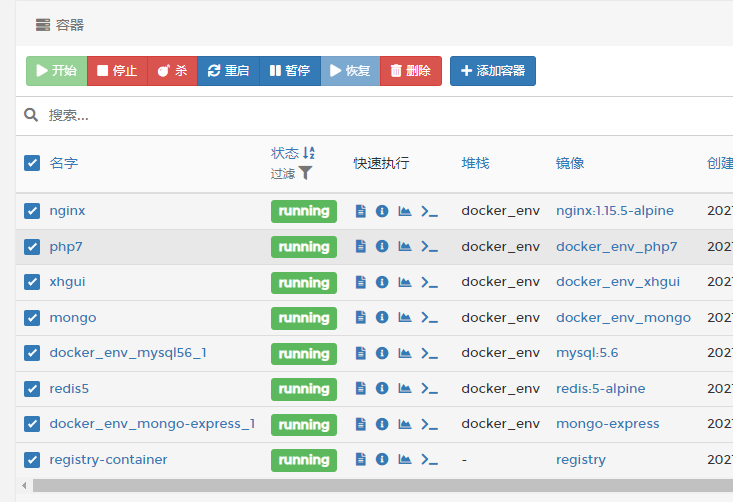The image size is (733, 502).
Task: Open stats chart icon for mongo
Action: 405,317
